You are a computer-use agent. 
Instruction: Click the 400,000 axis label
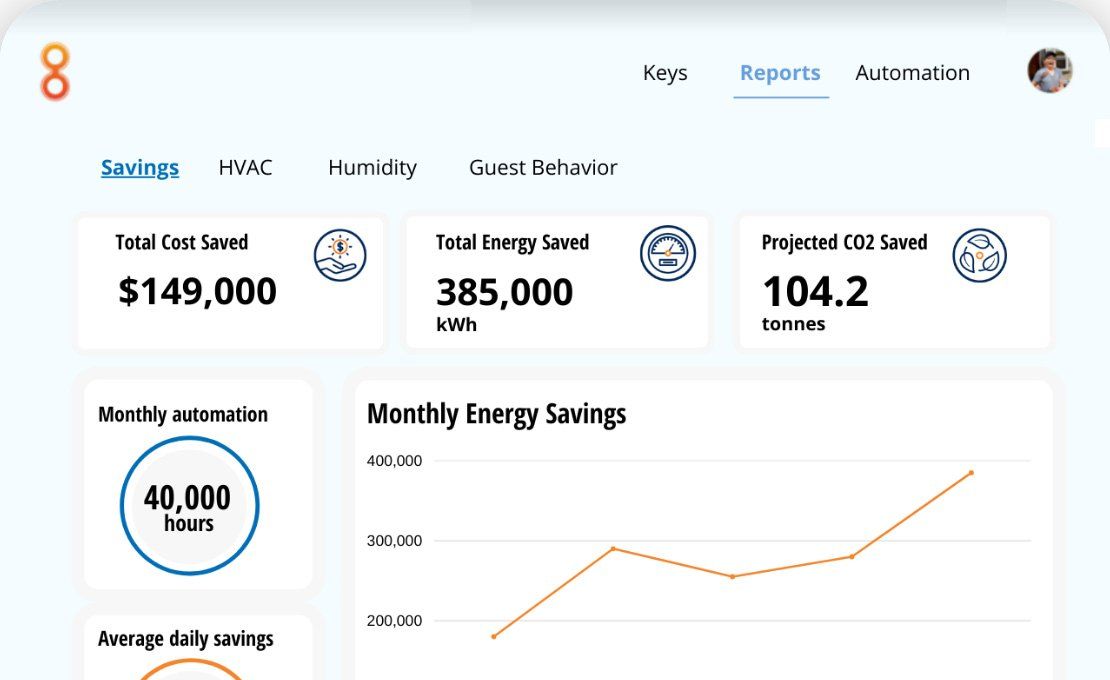click(394, 461)
